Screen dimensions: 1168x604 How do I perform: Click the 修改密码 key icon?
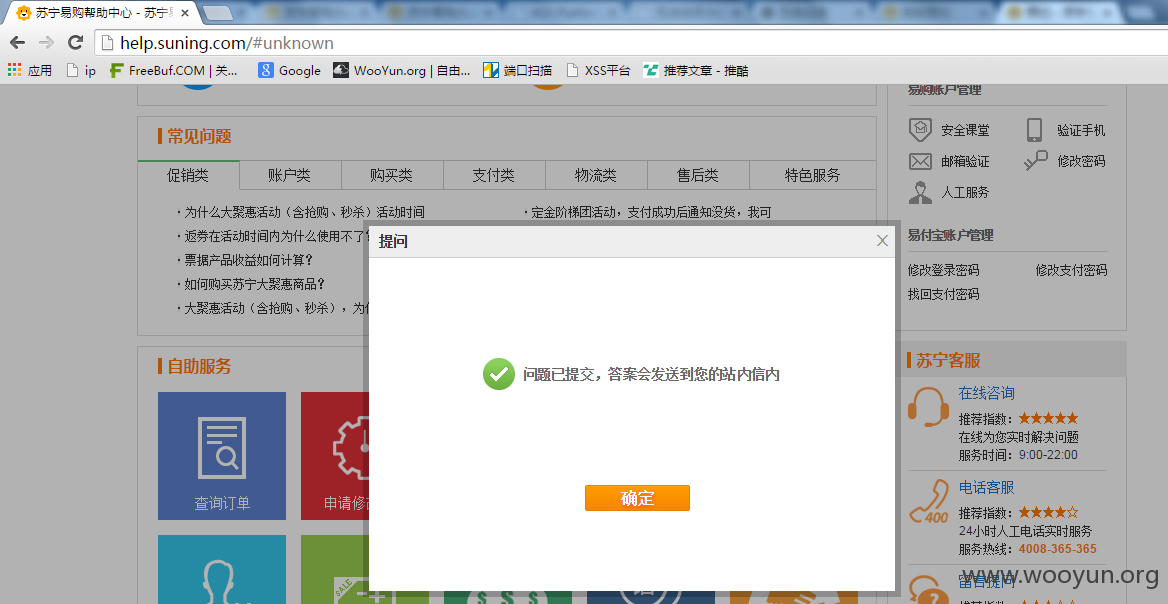1035,161
